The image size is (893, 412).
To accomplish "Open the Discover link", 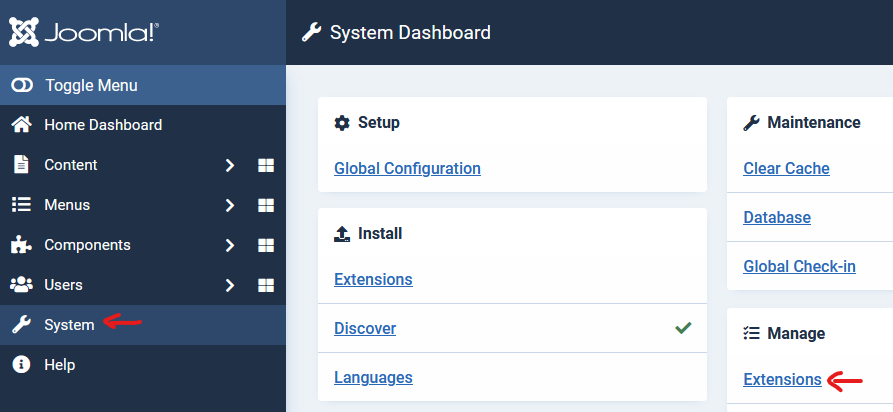I will (x=365, y=328).
